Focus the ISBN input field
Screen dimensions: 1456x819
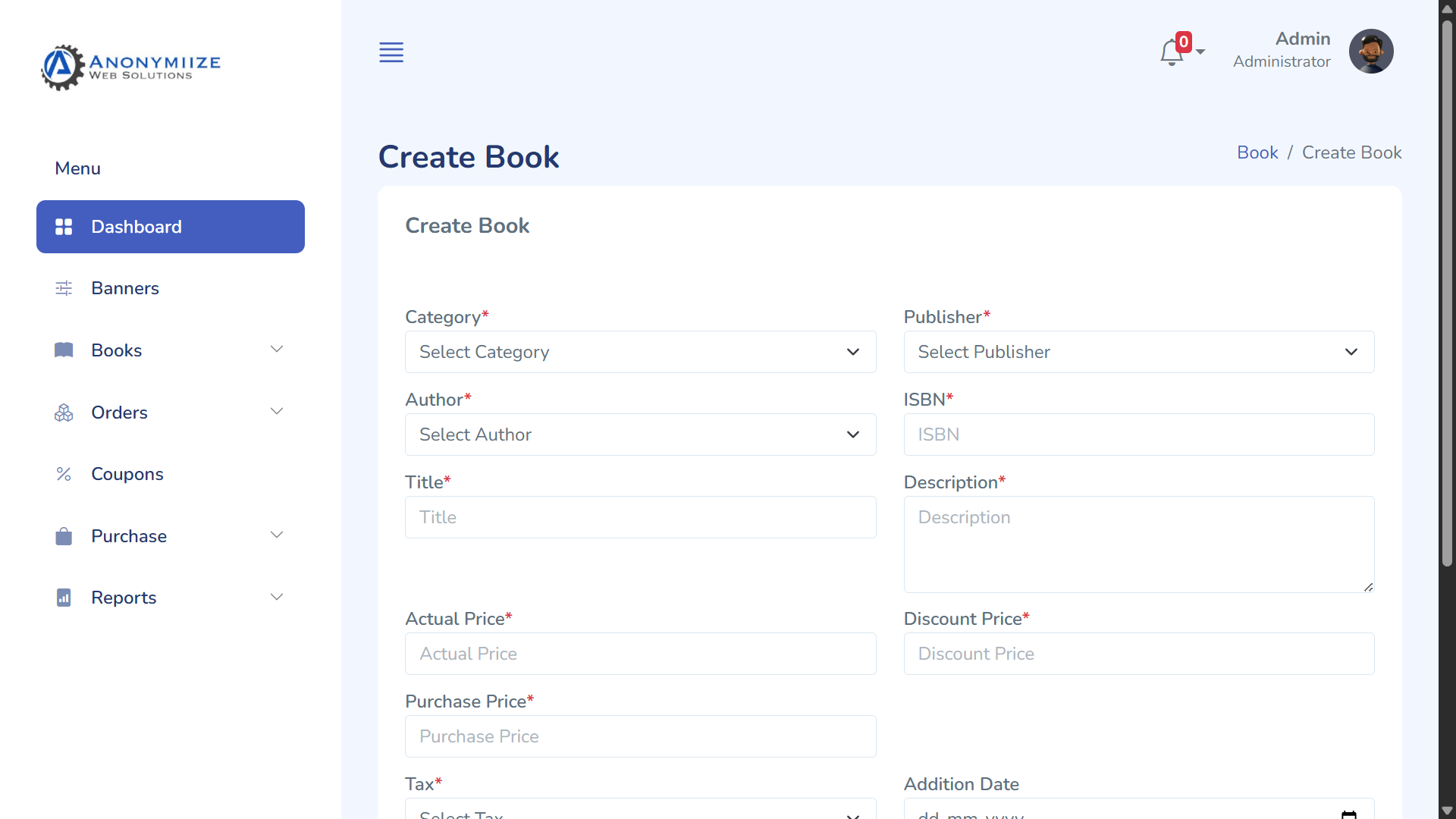point(1139,435)
